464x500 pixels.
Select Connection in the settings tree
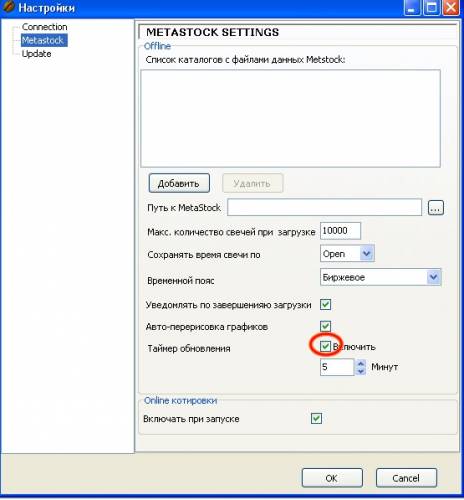[44, 27]
